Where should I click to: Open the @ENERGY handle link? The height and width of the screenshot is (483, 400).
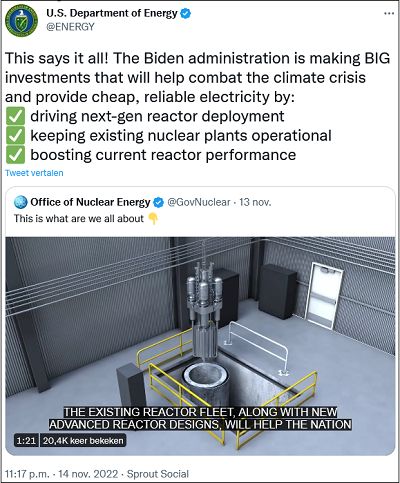[x=70, y=27]
